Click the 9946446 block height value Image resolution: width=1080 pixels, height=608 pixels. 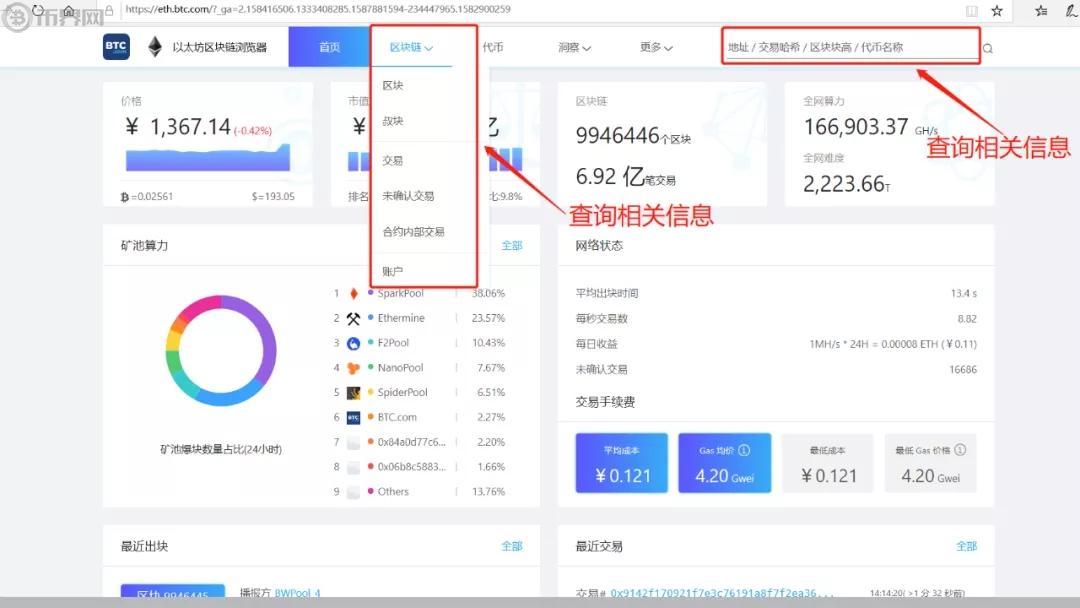tap(617, 136)
